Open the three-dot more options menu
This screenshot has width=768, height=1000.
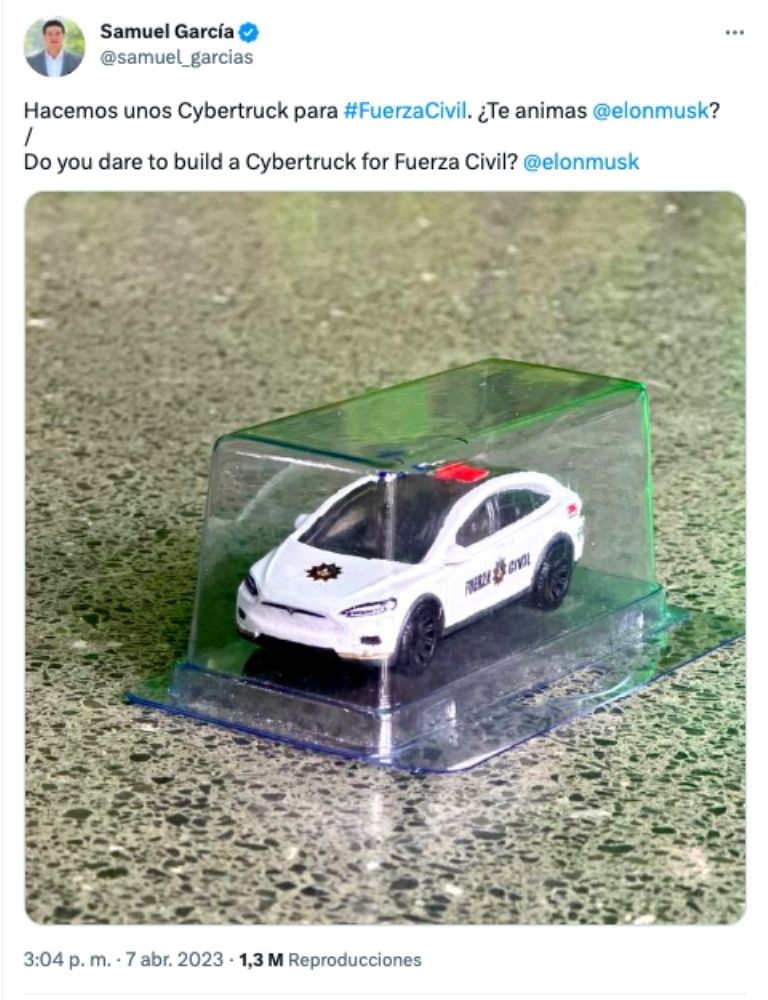(x=735, y=33)
